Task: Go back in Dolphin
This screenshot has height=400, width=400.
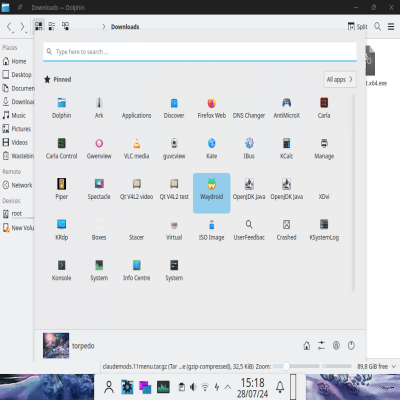Action: pyautogui.click(x=9, y=26)
